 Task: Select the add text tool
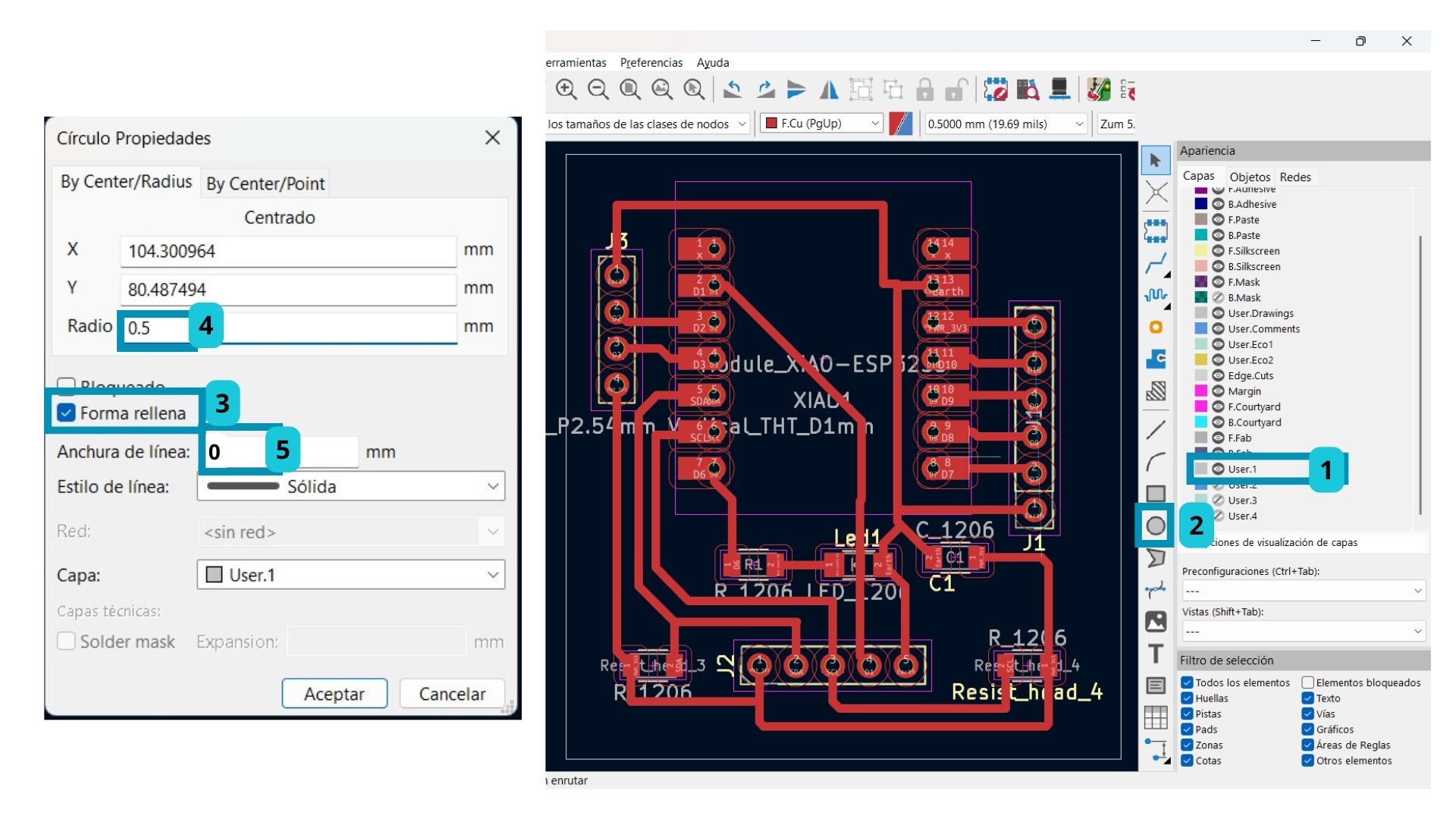[x=1155, y=653]
